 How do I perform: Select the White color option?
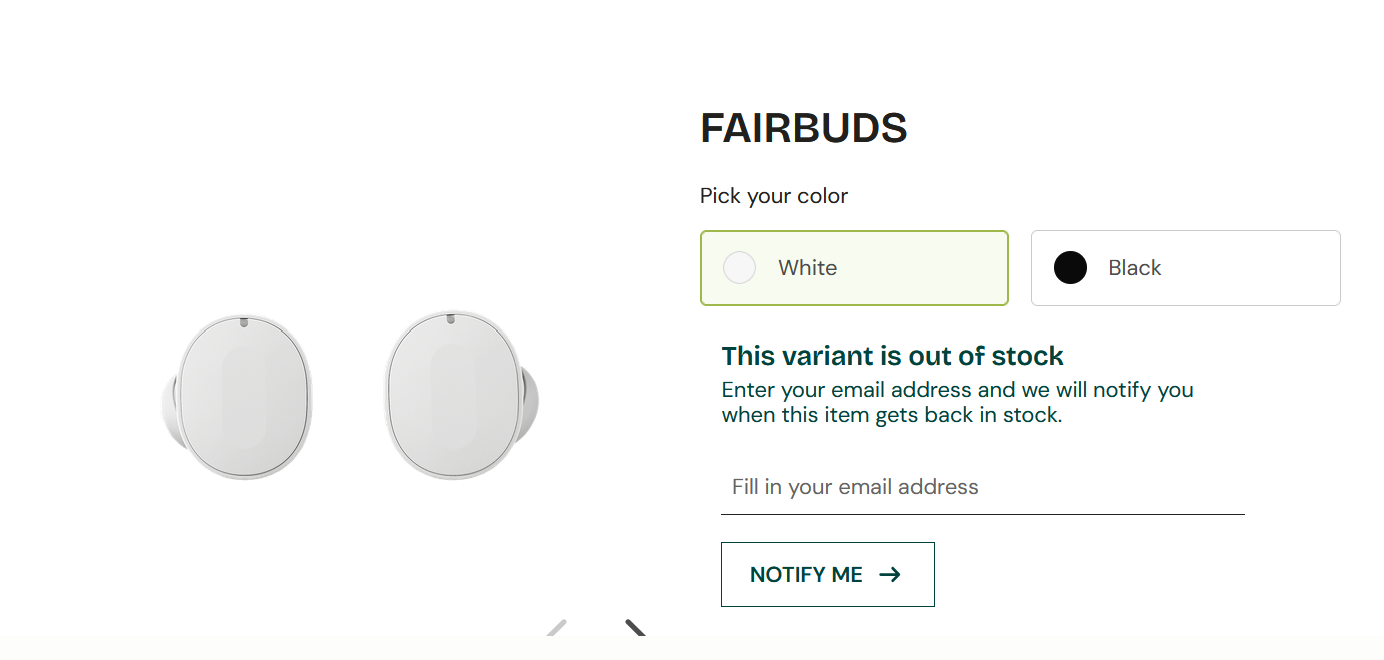pyautogui.click(x=853, y=268)
